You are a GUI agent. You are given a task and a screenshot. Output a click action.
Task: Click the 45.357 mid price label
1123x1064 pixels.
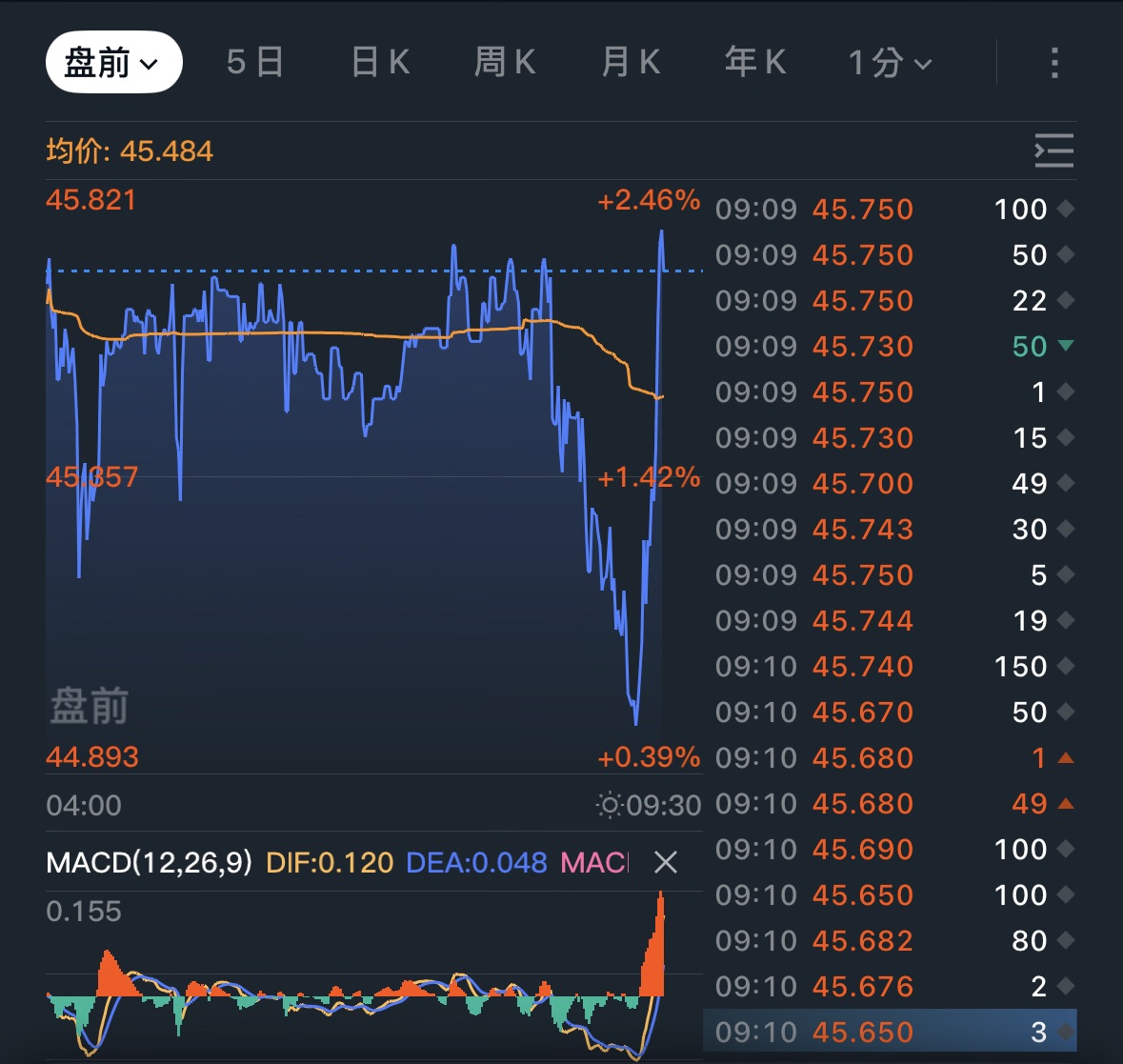[x=91, y=477]
